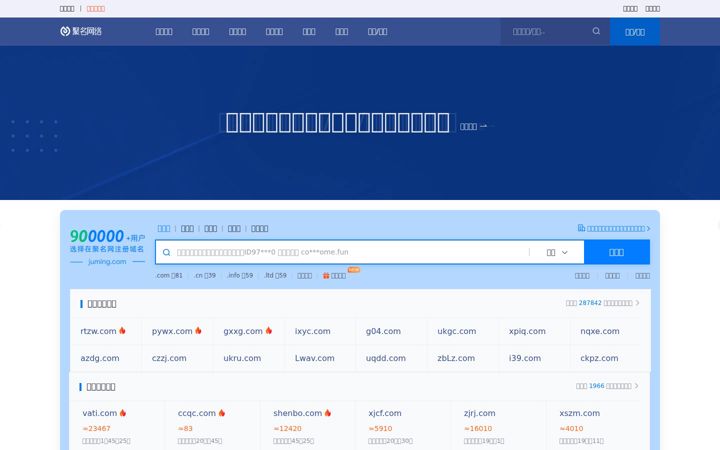The width and height of the screenshot is (720, 450).
Task: Click the blue button at the navbar's right end
Action: click(635, 32)
